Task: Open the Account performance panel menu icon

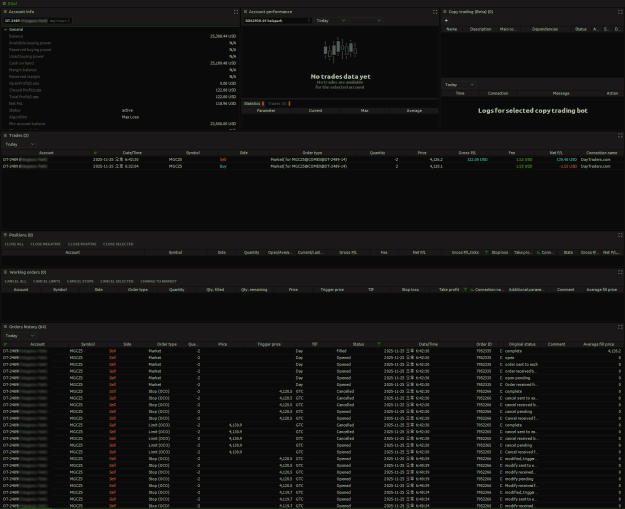Action: pyautogui.click(x=246, y=12)
